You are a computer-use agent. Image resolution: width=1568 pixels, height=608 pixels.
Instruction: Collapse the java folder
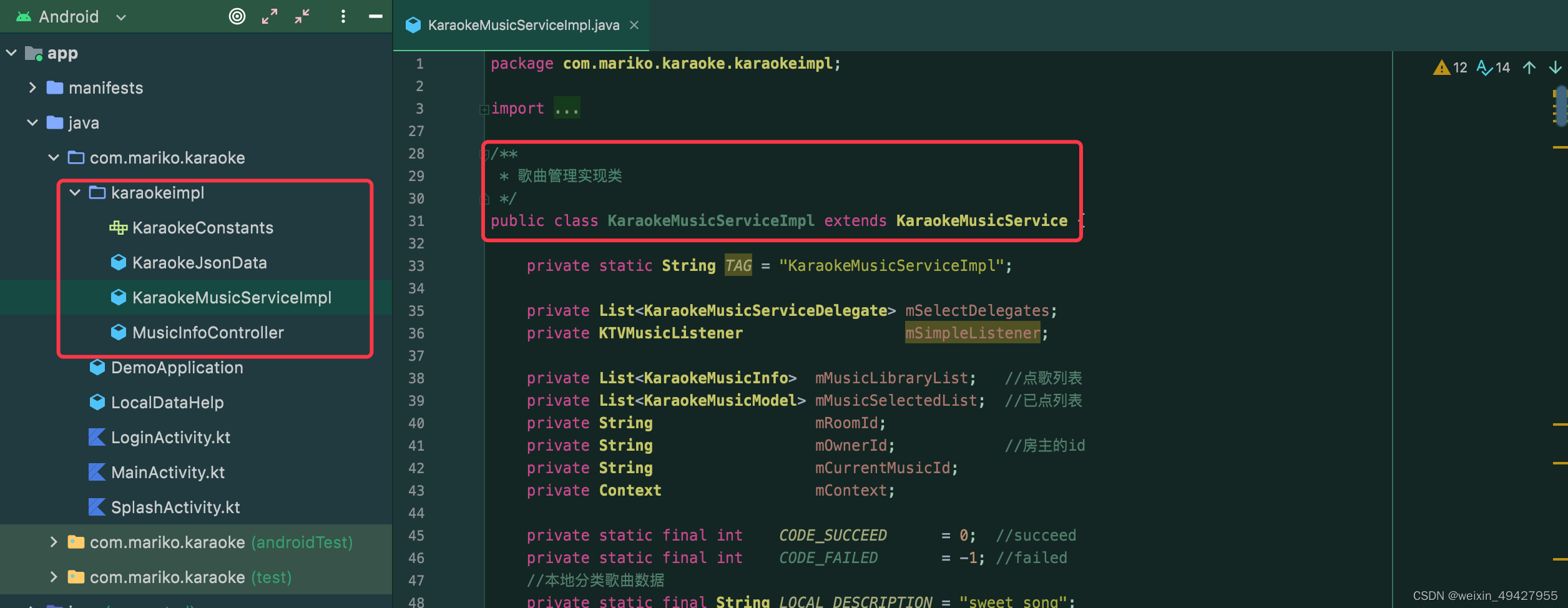pyautogui.click(x=32, y=123)
